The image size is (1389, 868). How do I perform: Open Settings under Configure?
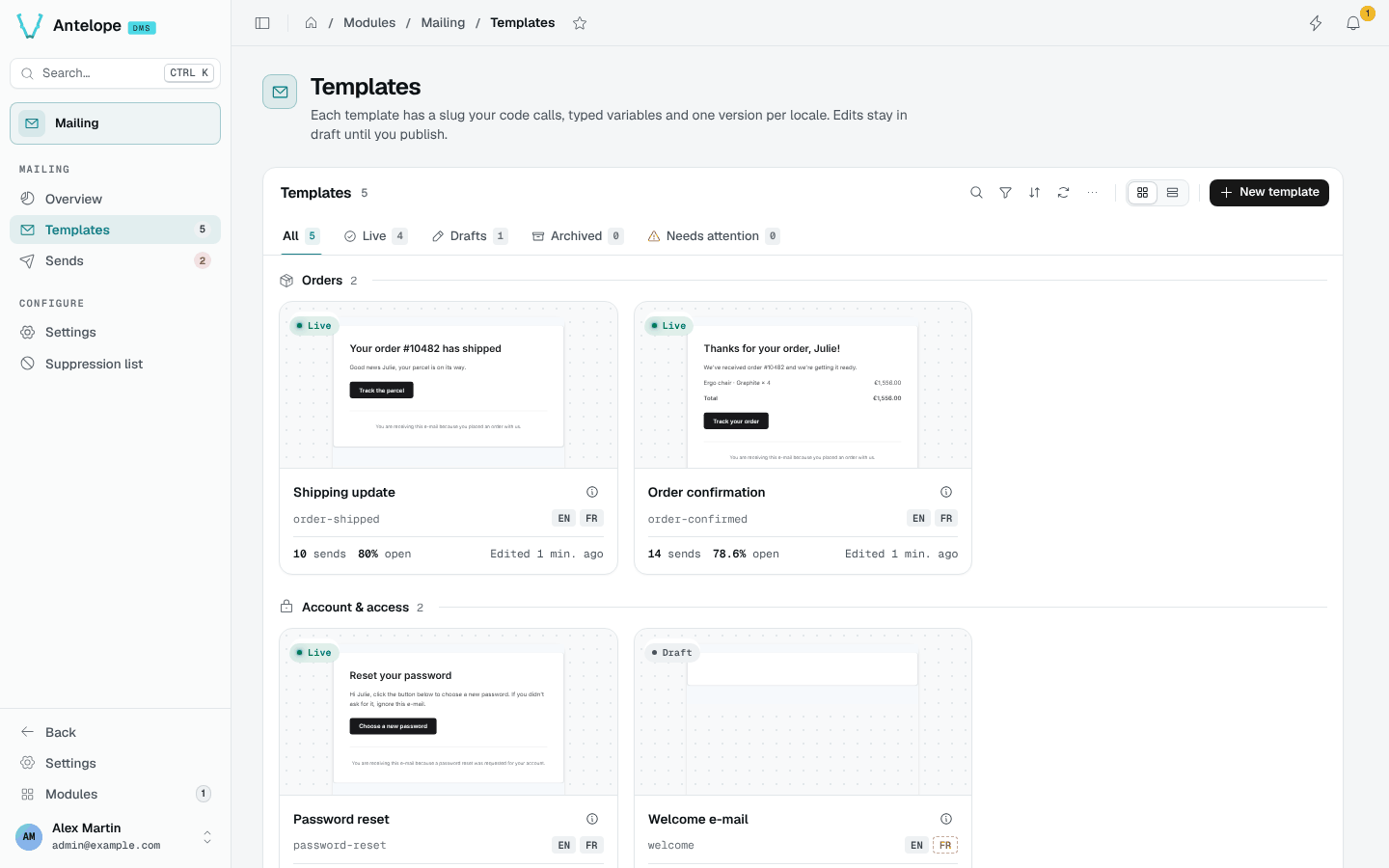(115, 332)
